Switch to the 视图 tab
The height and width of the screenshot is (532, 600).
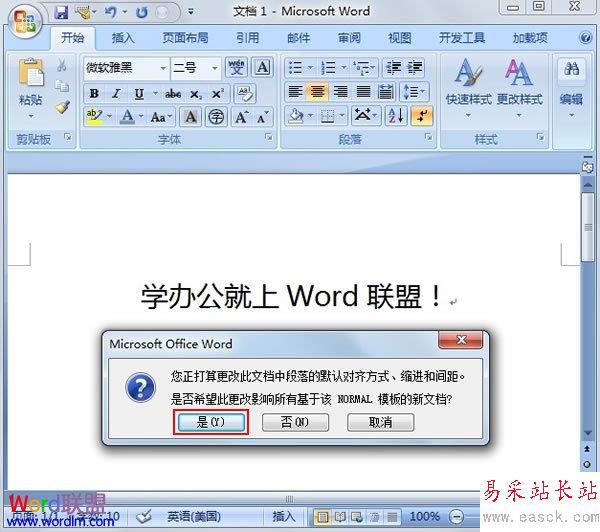point(399,38)
